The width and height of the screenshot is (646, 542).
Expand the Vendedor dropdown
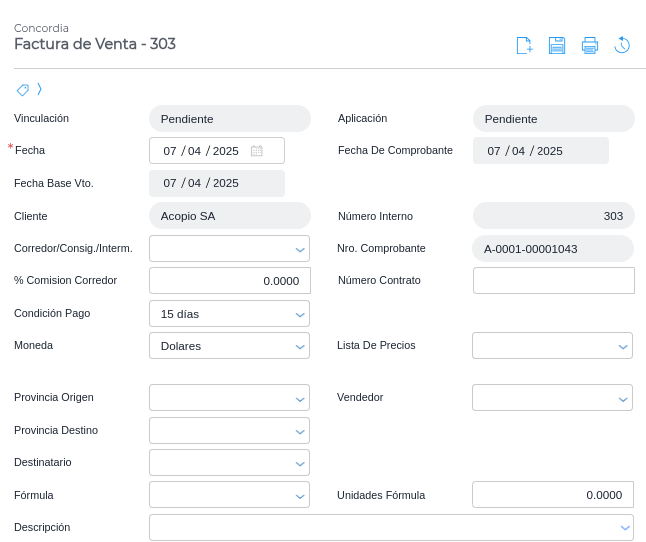[x=552, y=398]
